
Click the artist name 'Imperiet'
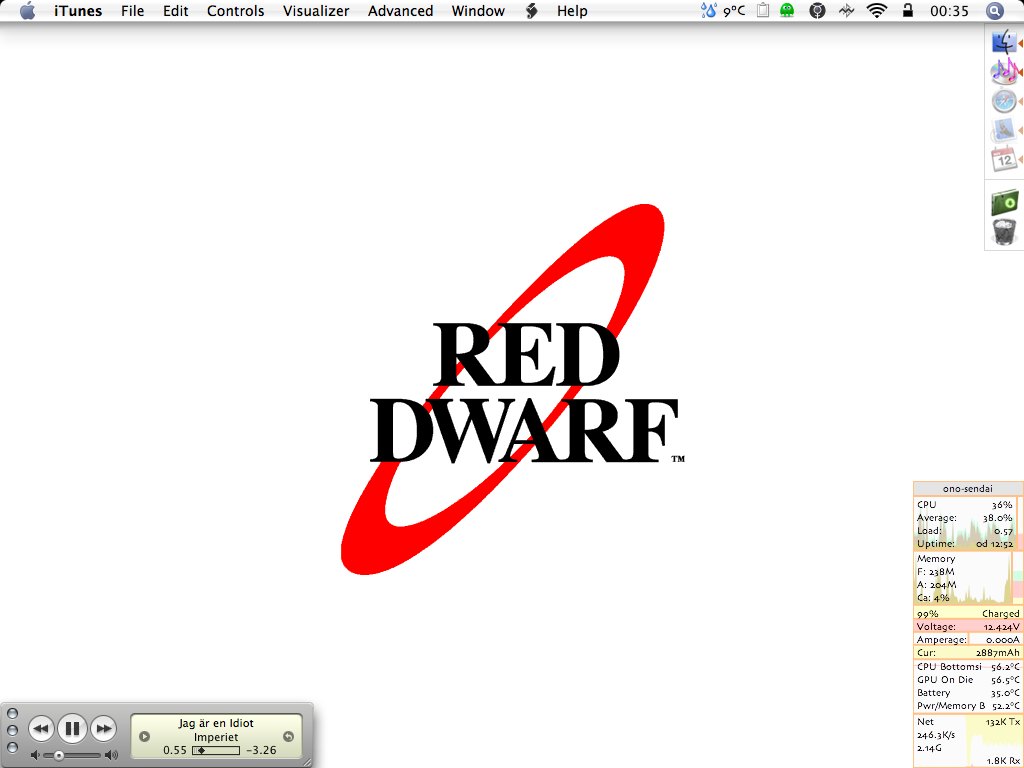tap(216, 737)
